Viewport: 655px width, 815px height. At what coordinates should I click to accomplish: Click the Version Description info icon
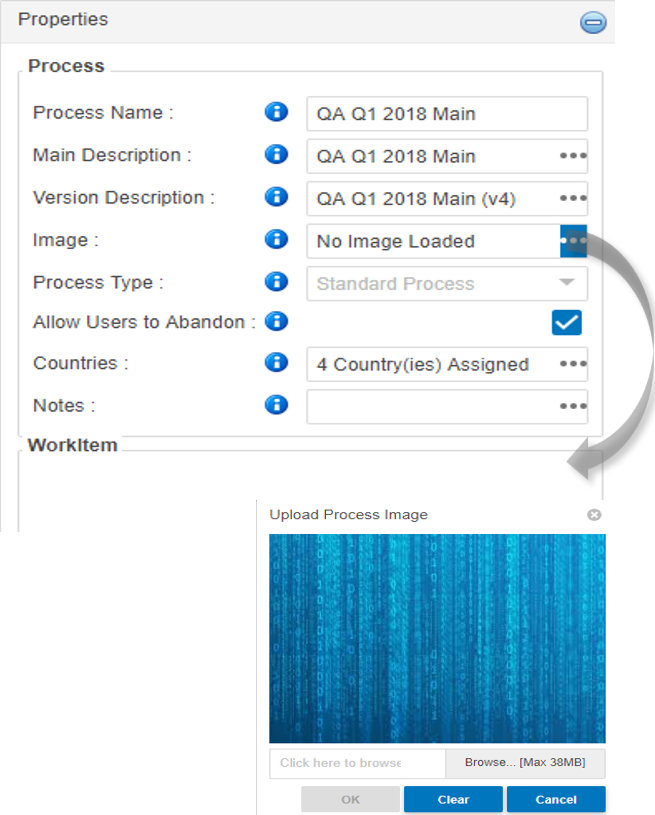tap(276, 197)
